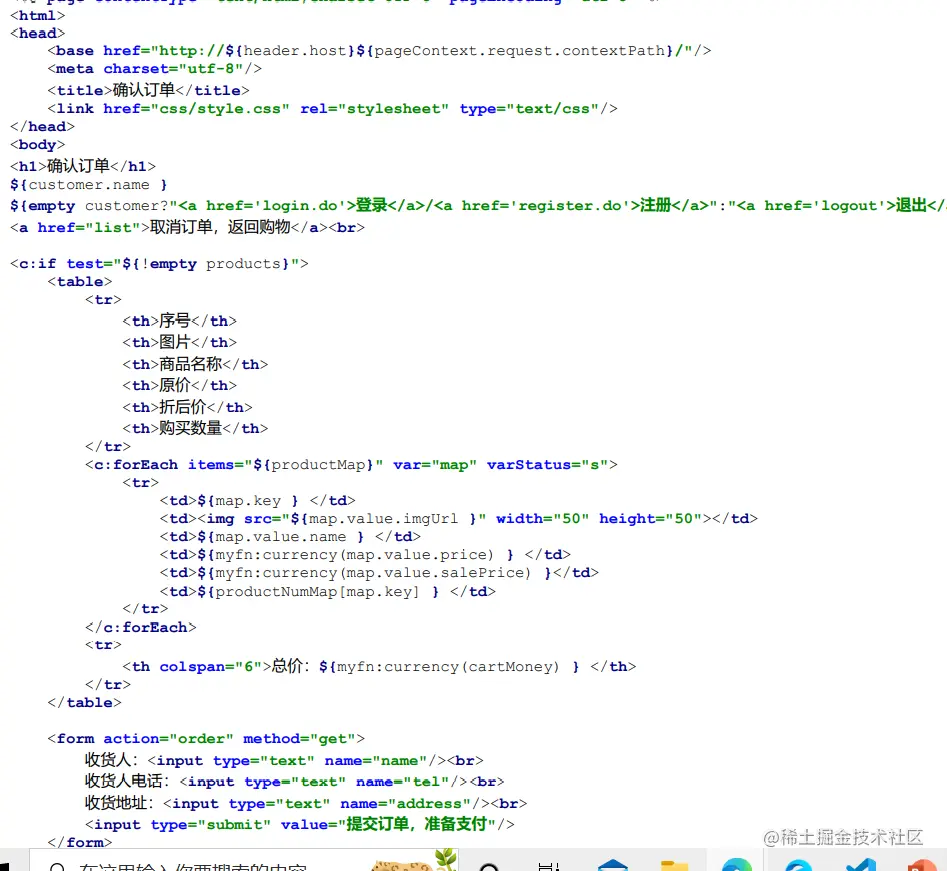947x871 pixels.
Task: Launch Visual Studio Code from the taskbar
Action: (861, 865)
